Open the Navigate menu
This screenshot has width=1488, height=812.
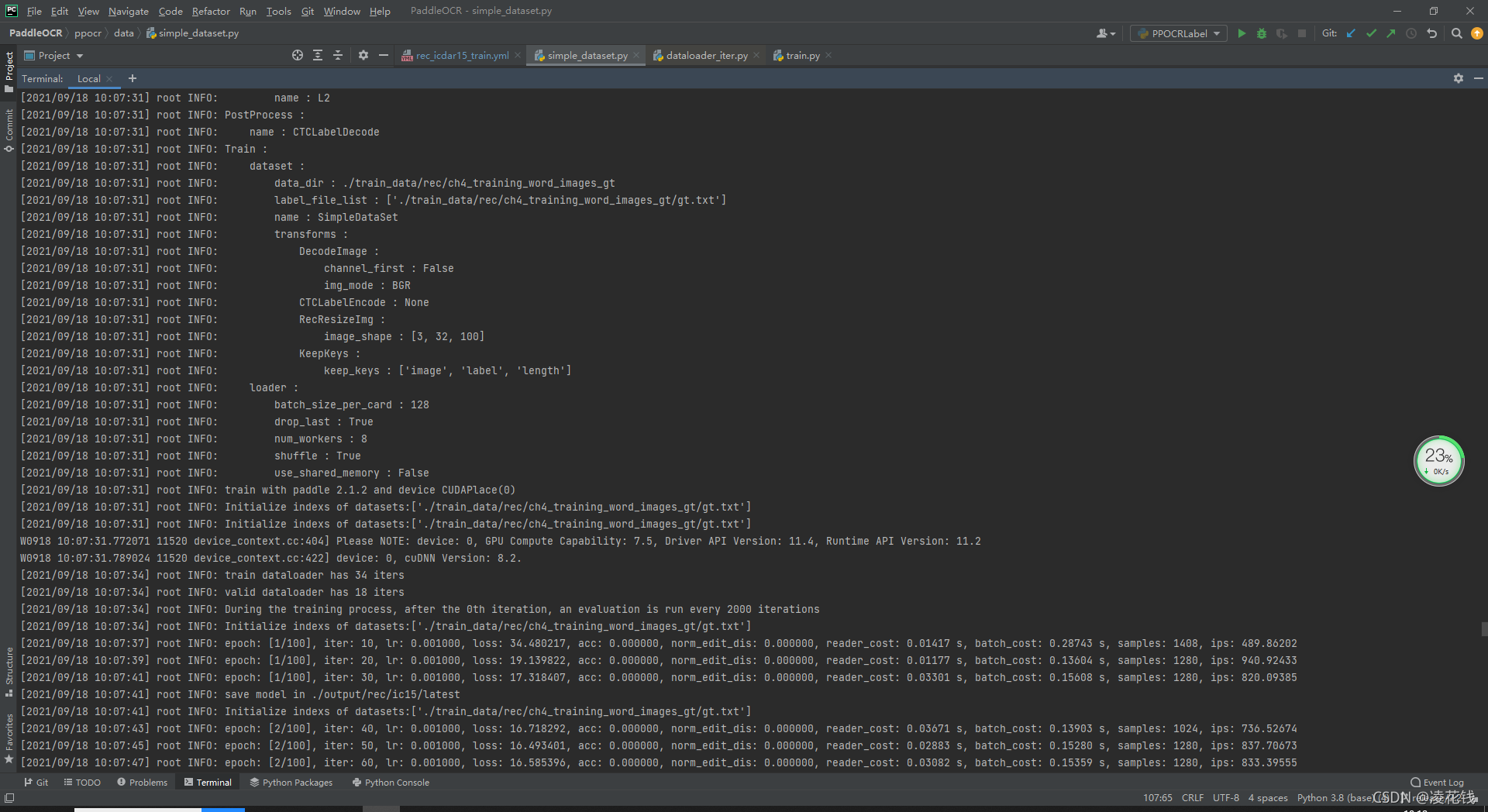(128, 11)
